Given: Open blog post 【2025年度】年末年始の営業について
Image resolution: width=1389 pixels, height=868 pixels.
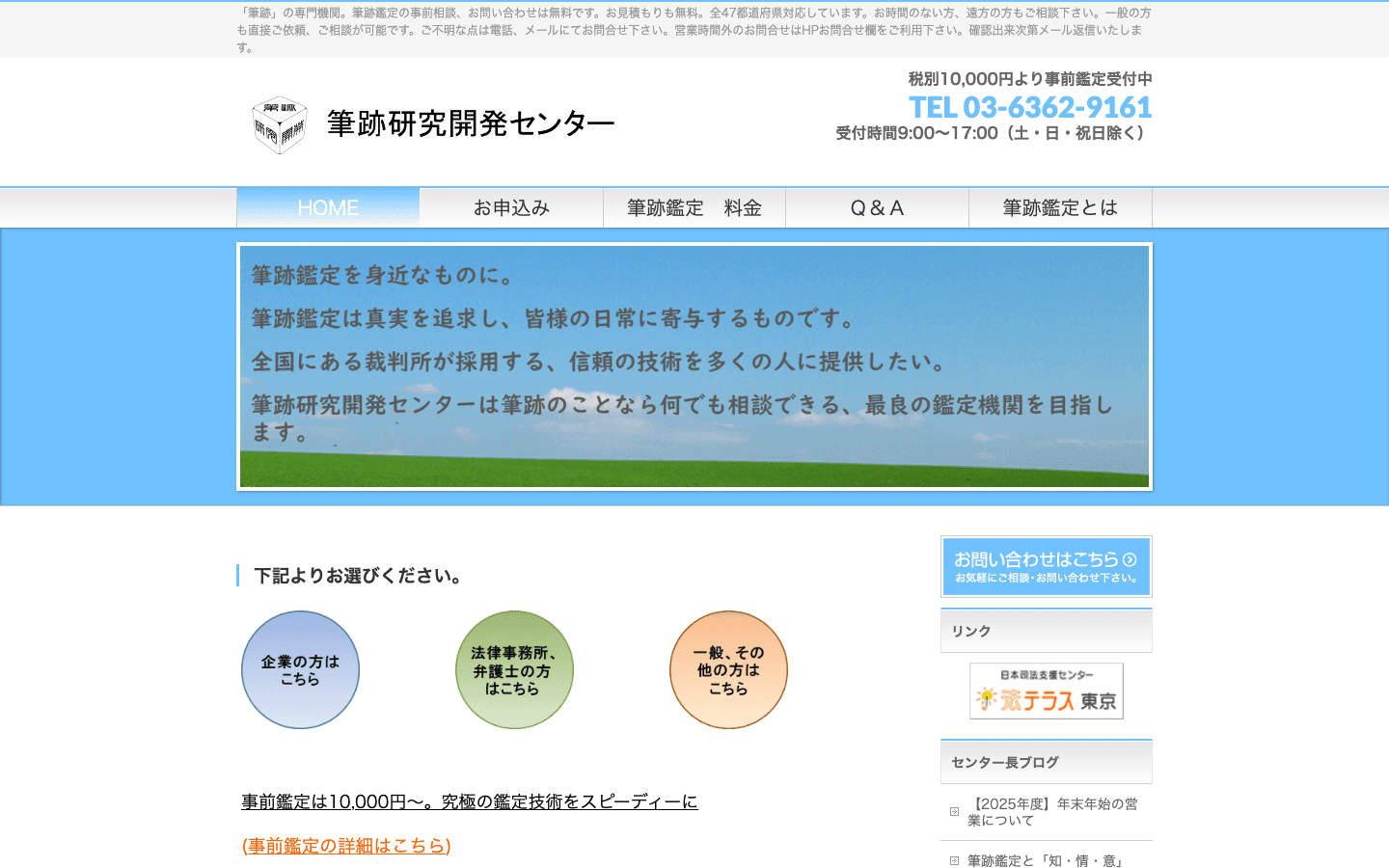Looking at the screenshot, I should (1052, 812).
